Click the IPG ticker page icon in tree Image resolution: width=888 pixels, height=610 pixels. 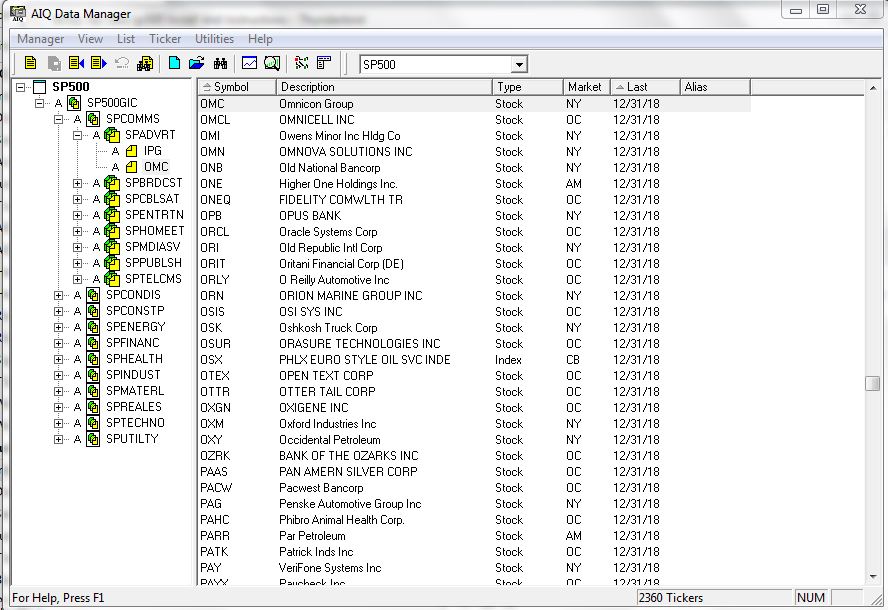[131, 151]
